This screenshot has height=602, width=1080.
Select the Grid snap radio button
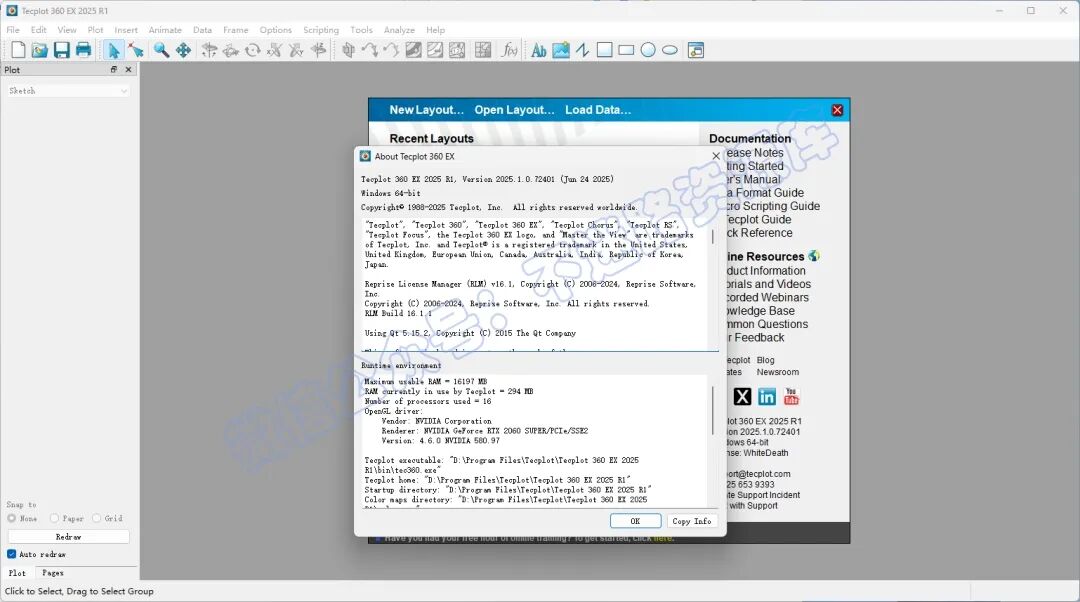pos(96,518)
